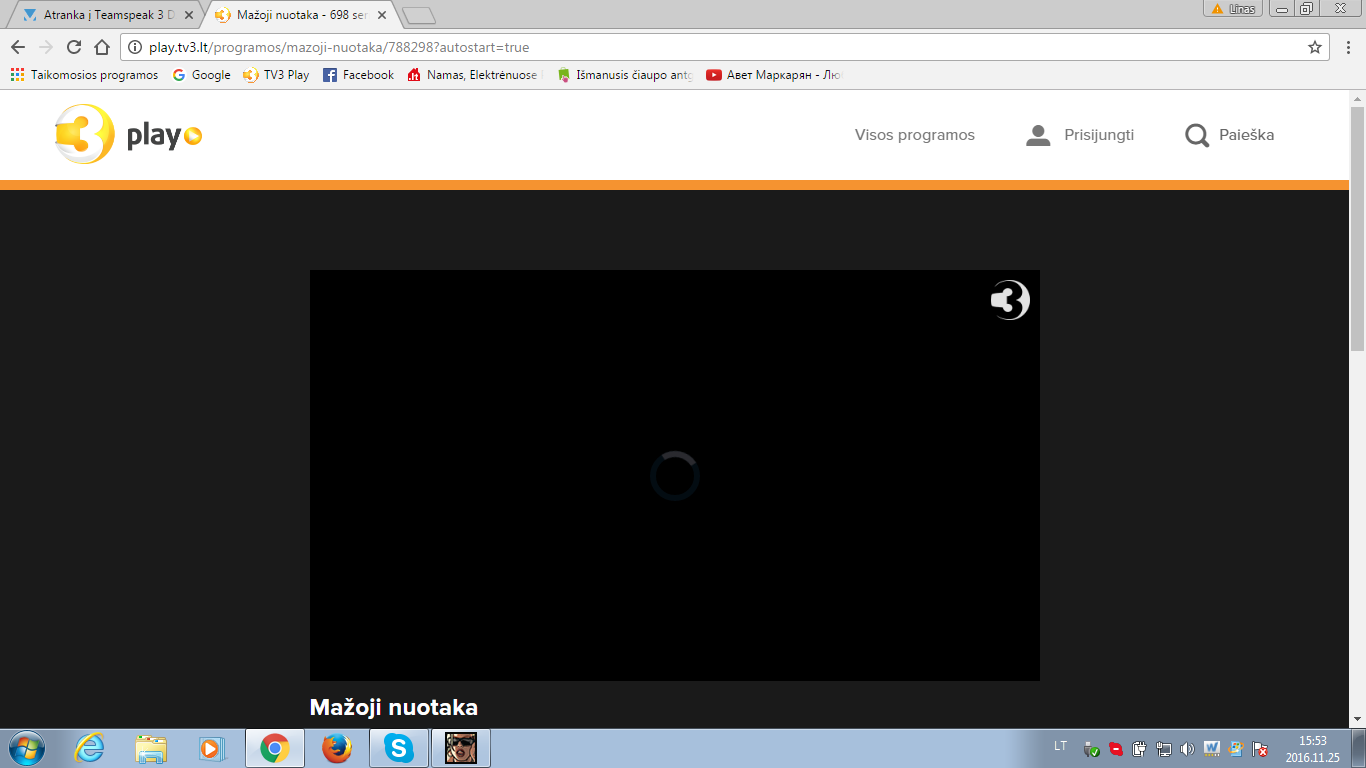Click the forward navigation arrow
The image size is (1366, 768).
pos(46,47)
